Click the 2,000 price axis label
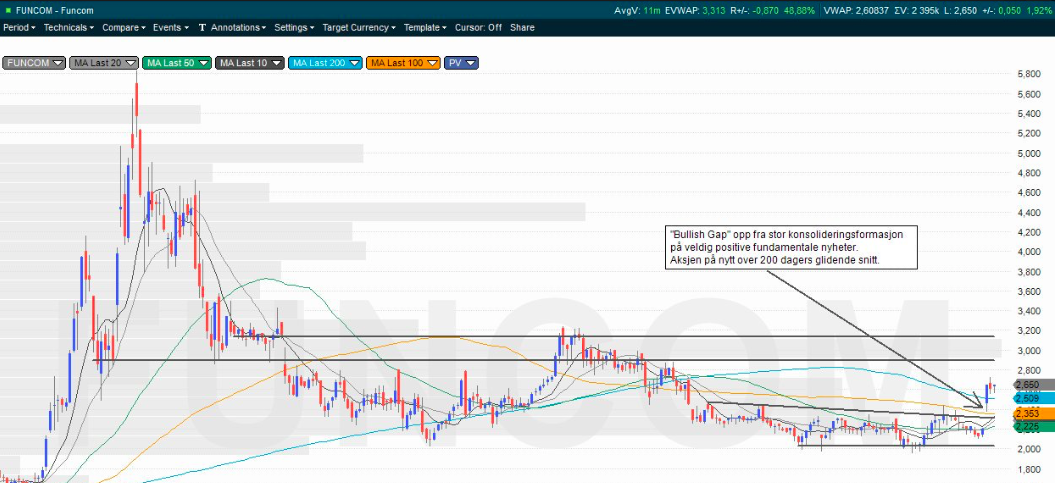 point(1027,449)
